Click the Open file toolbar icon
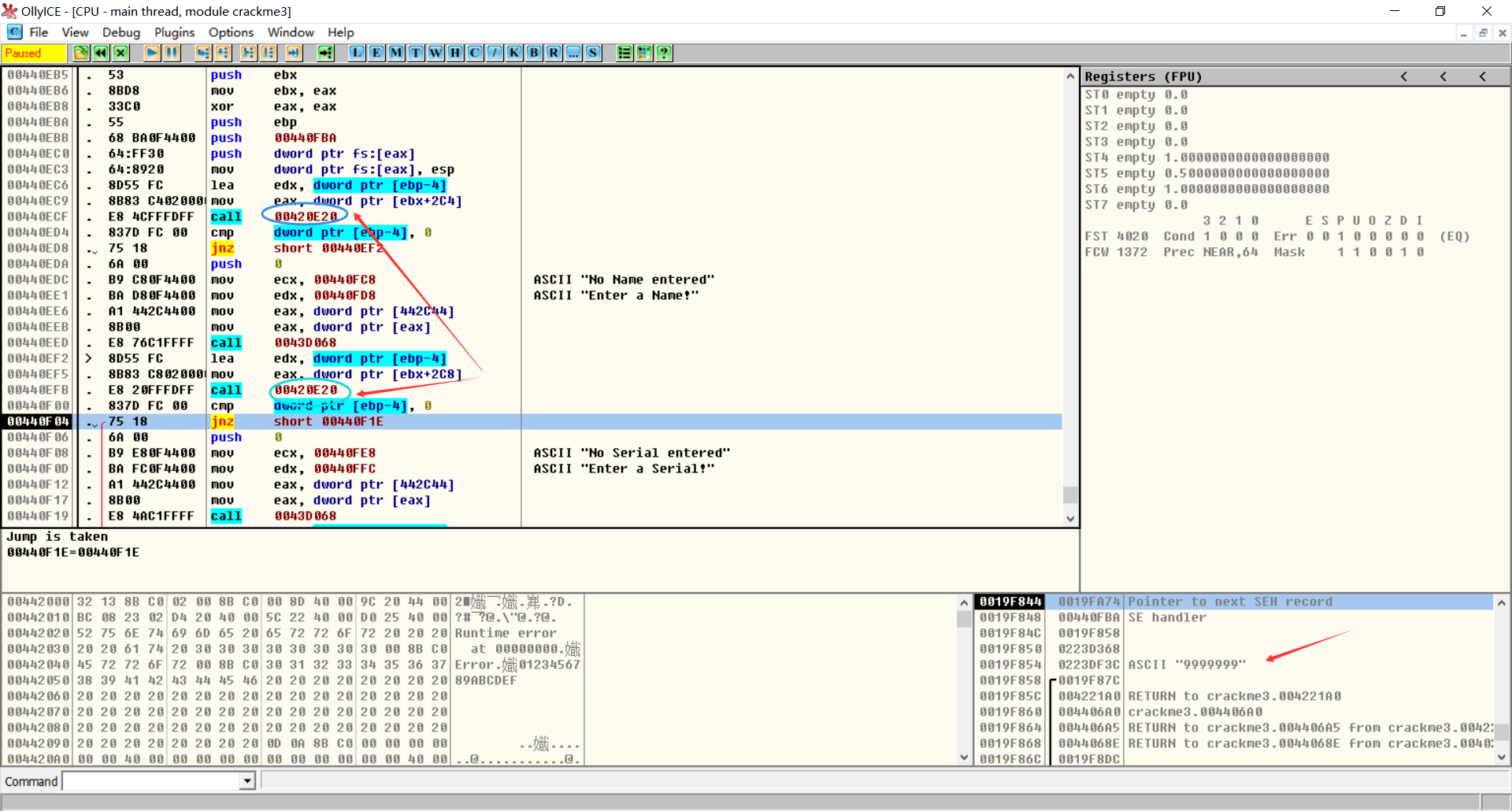This screenshot has height=811, width=1512. pos(81,53)
